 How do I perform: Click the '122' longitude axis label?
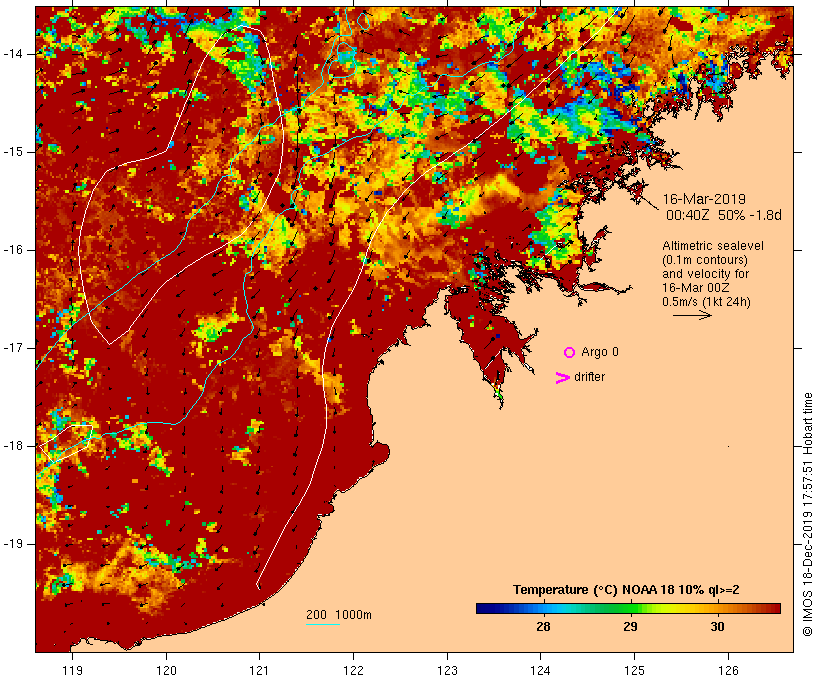[354, 671]
